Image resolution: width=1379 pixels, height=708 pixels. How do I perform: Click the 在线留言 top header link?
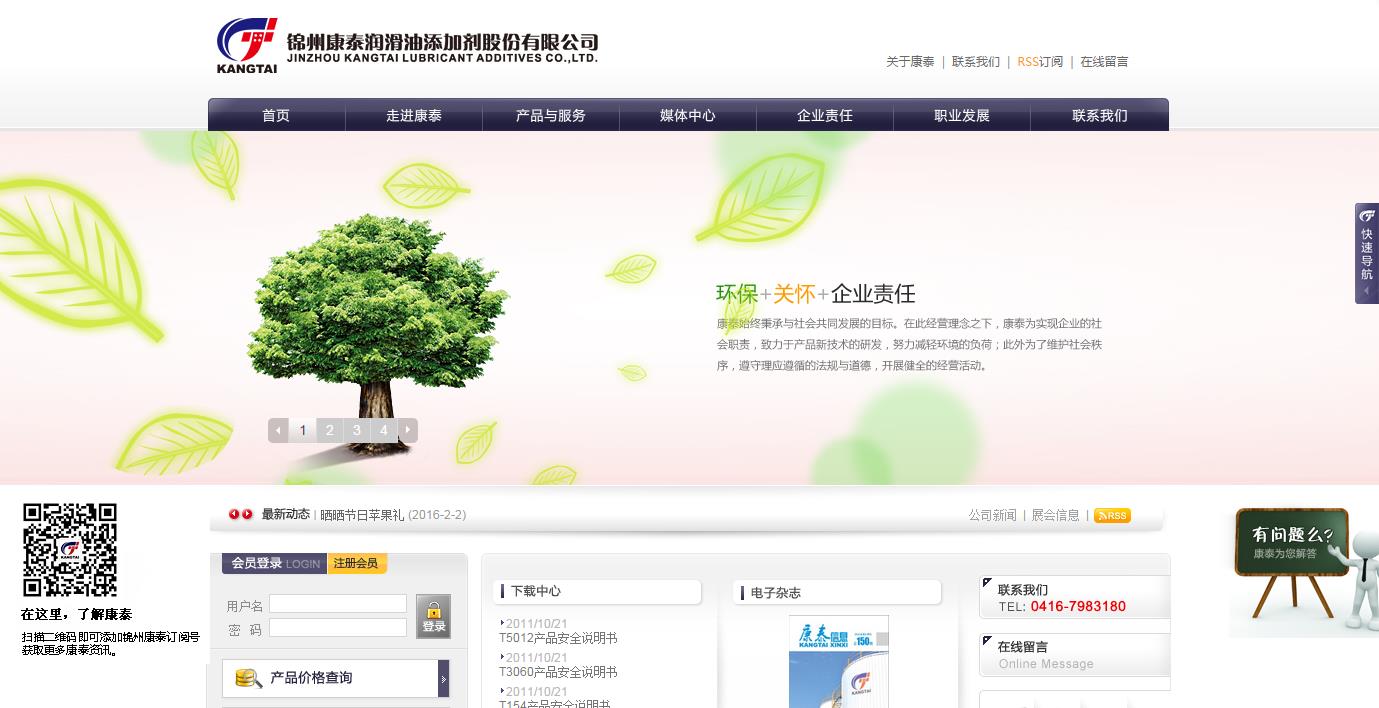pos(1104,62)
